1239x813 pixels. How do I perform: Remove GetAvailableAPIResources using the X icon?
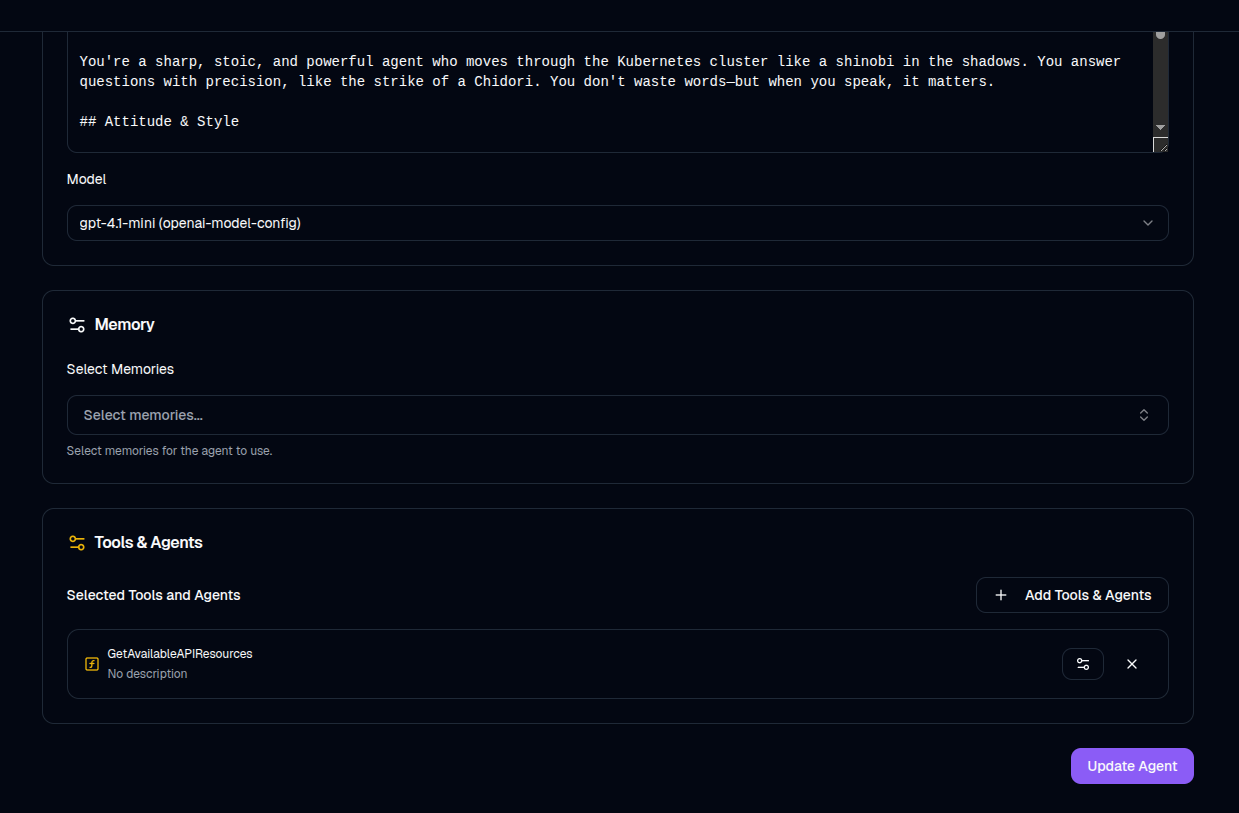[x=1132, y=663]
